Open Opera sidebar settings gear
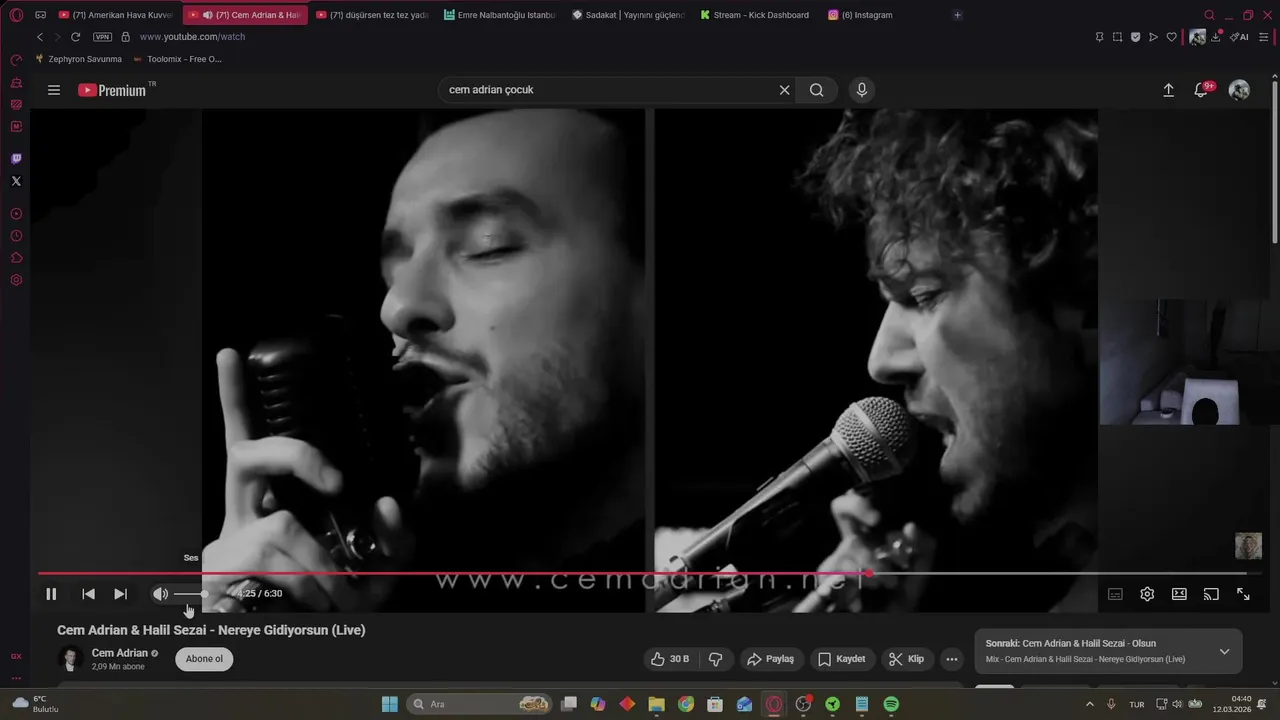 (16, 280)
